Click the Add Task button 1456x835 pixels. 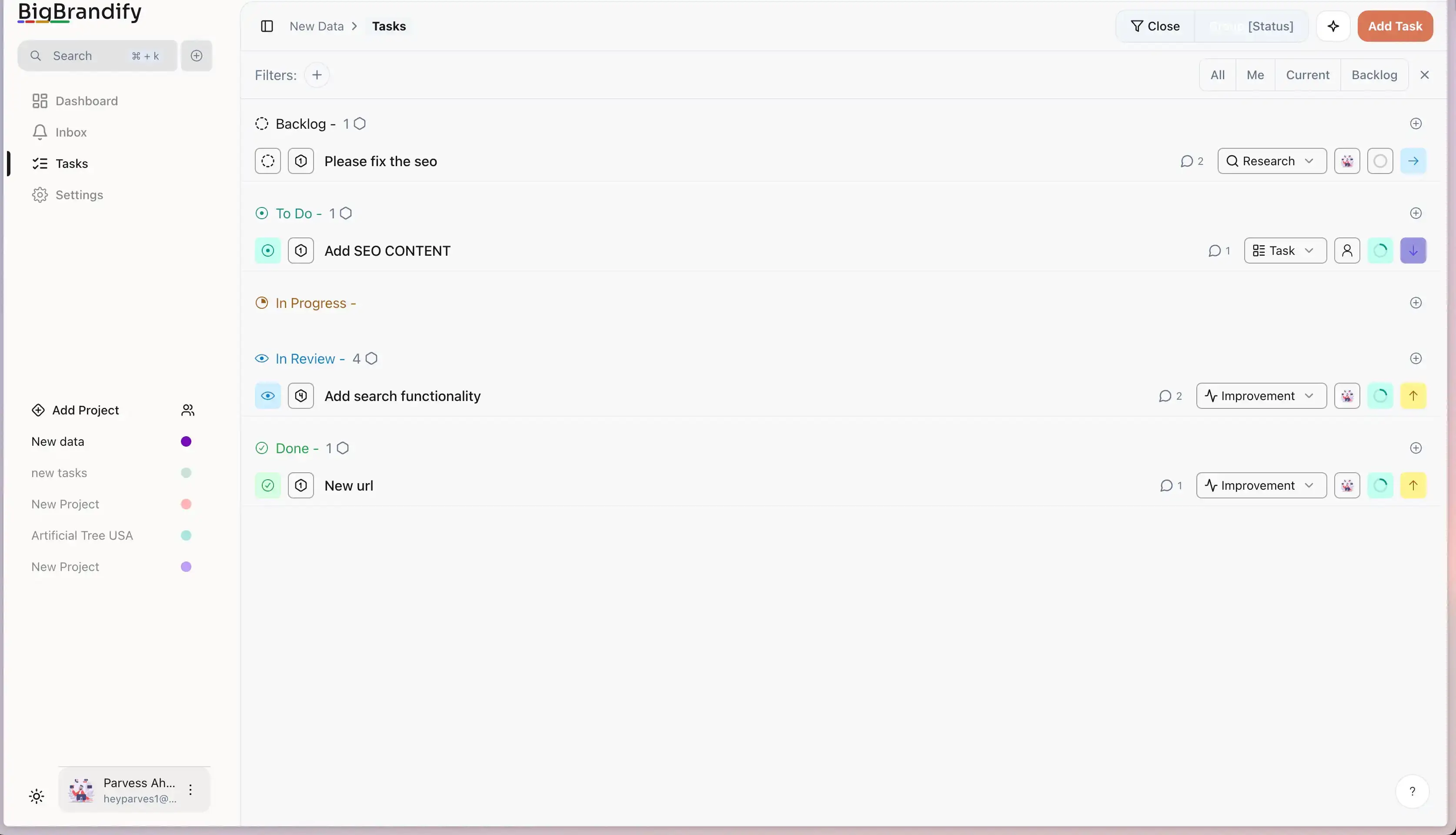pos(1395,26)
